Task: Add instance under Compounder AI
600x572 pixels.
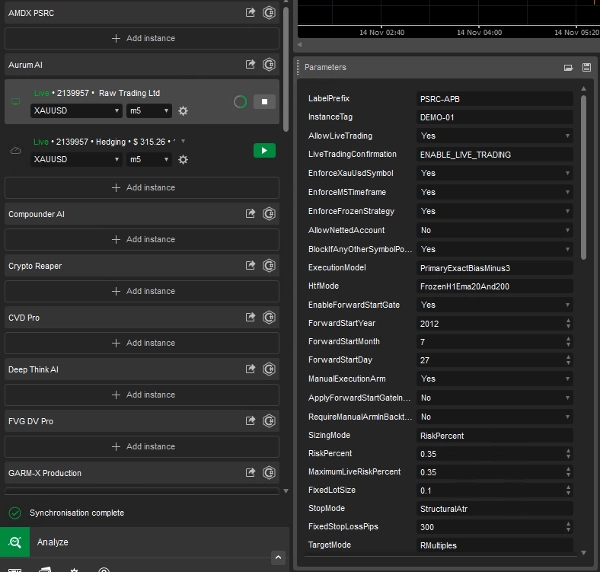Action: point(142,239)
